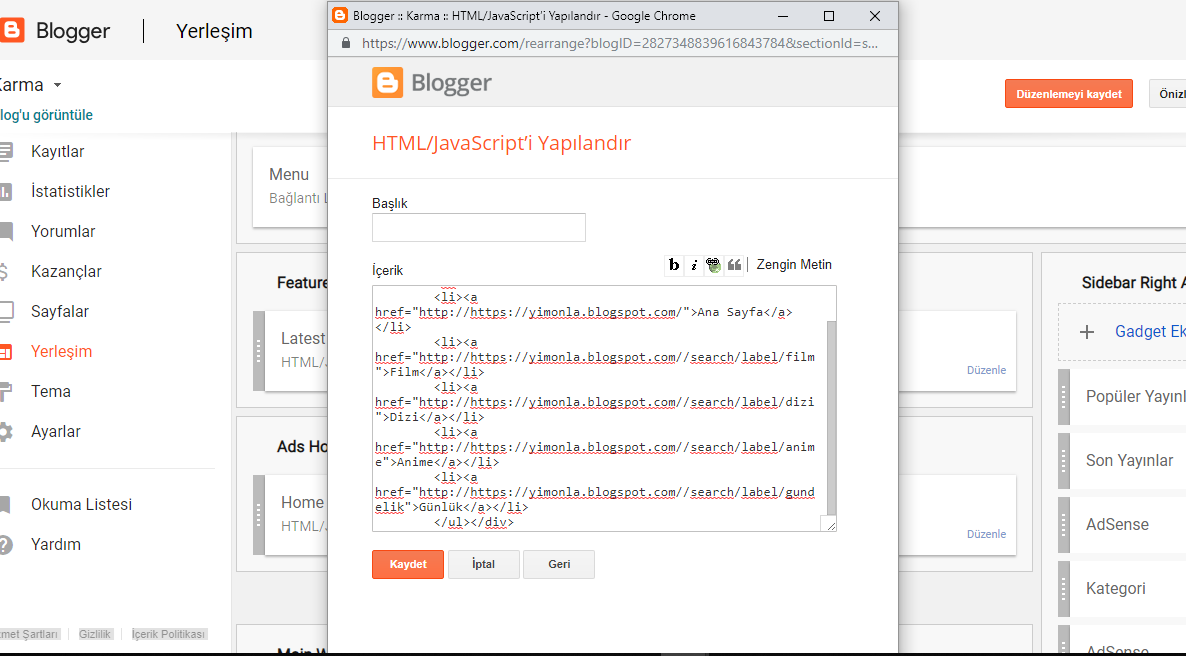
Task: Apply italic formatting in content editor
Action: click(x=694, y=265)
